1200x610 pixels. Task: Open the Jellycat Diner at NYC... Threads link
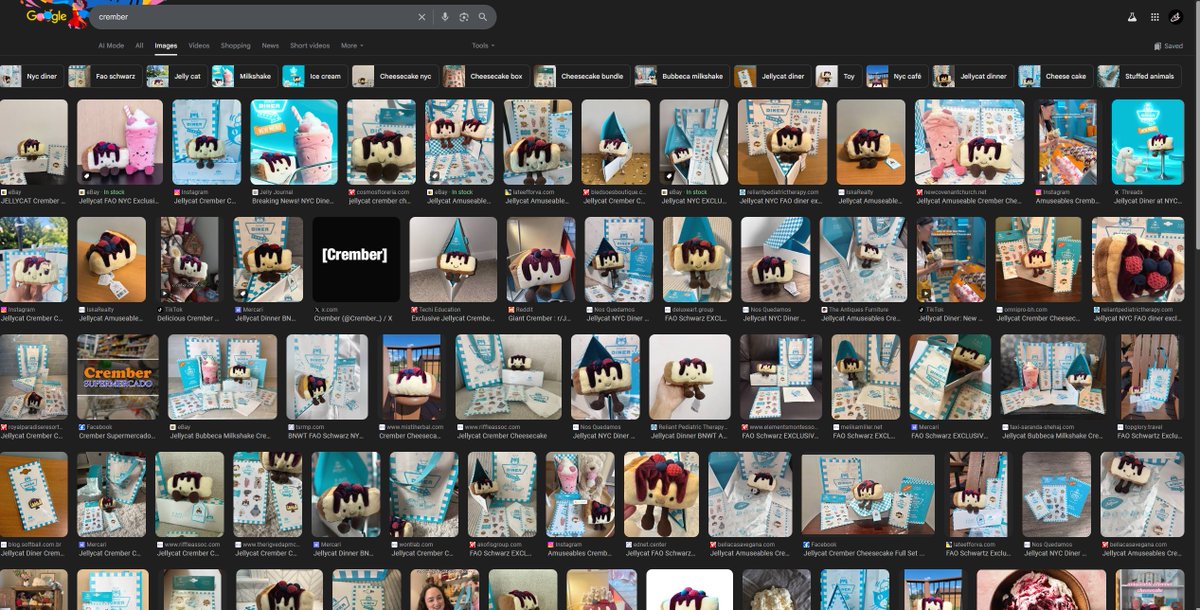tap(1147, 201)
